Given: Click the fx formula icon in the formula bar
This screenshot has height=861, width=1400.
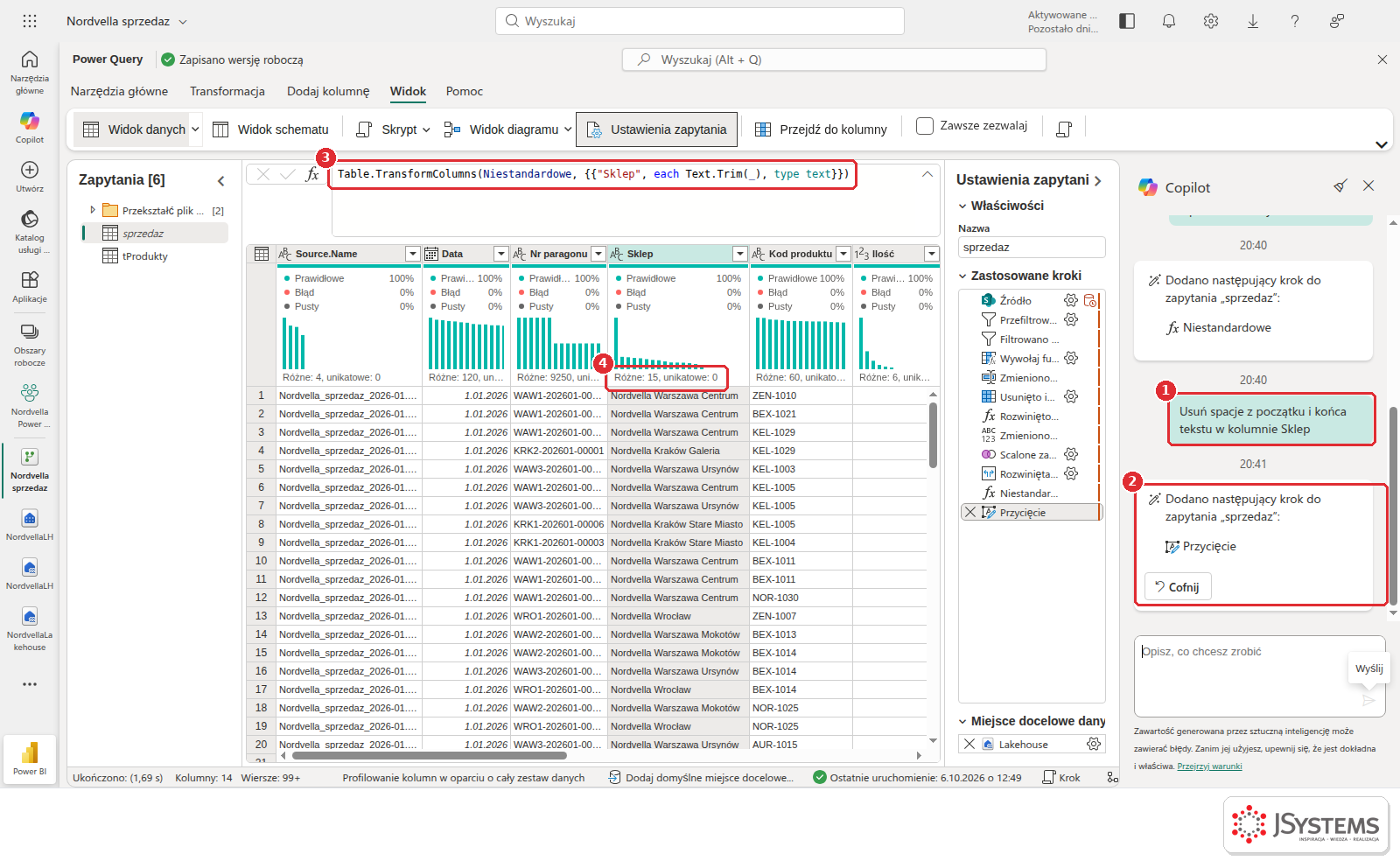Looking at the screenshot, I should click(312, 174).
